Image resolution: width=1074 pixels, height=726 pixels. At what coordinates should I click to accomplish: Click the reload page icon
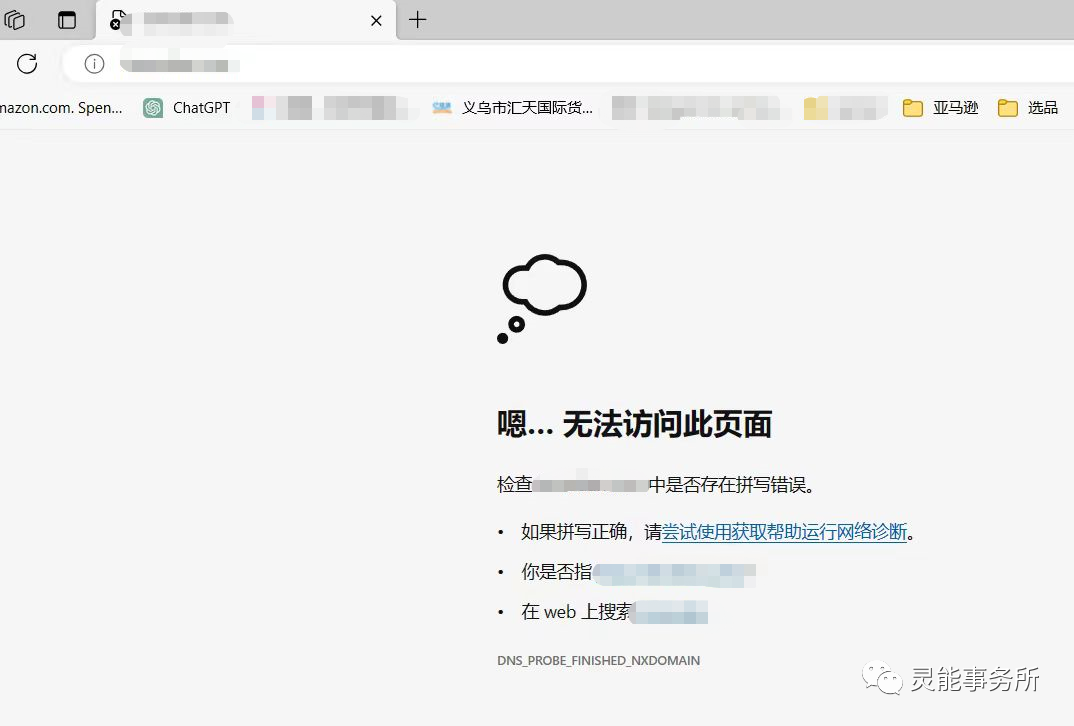[x=26, y=63]
